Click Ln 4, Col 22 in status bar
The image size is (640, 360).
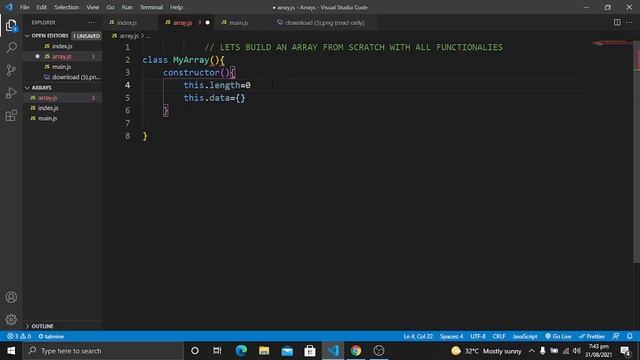(x=418, y=336)
